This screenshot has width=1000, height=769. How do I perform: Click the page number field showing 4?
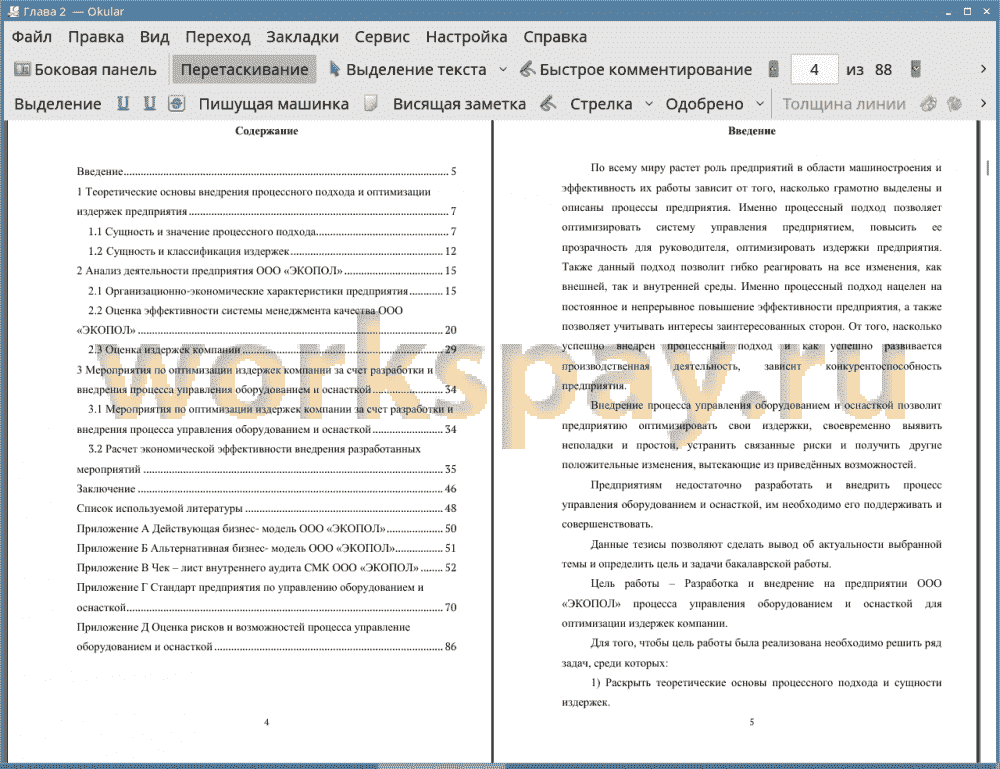814,70
